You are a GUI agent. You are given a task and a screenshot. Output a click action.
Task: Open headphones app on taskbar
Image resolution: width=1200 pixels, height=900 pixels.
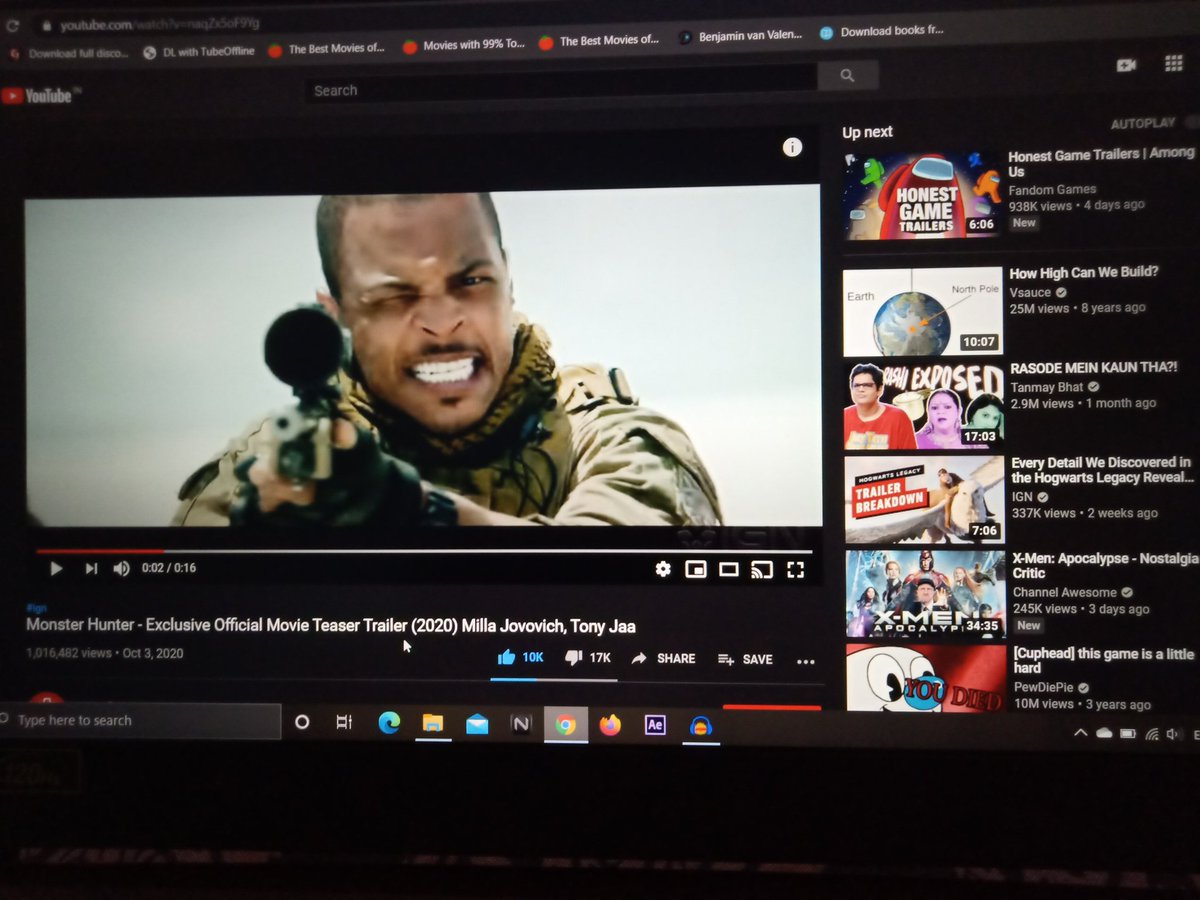coord(701,726)
